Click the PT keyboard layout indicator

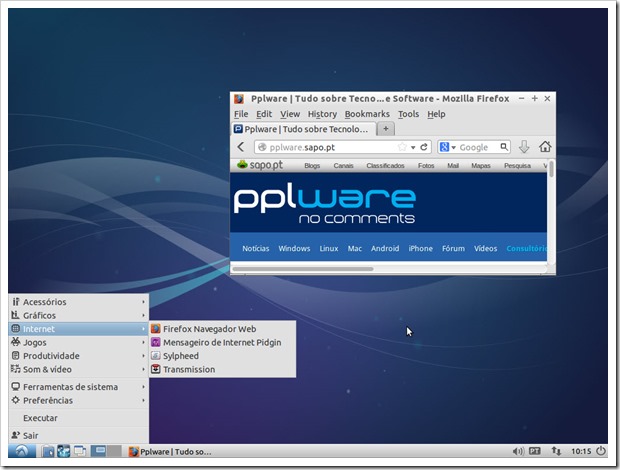[x=535, y=451]
